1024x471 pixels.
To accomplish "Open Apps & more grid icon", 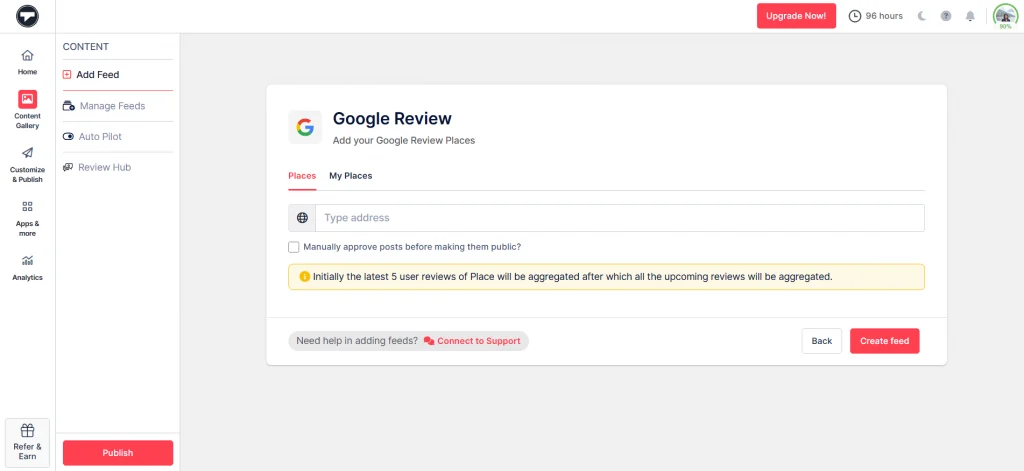I will pyautogui.click(x=27, y=206).
